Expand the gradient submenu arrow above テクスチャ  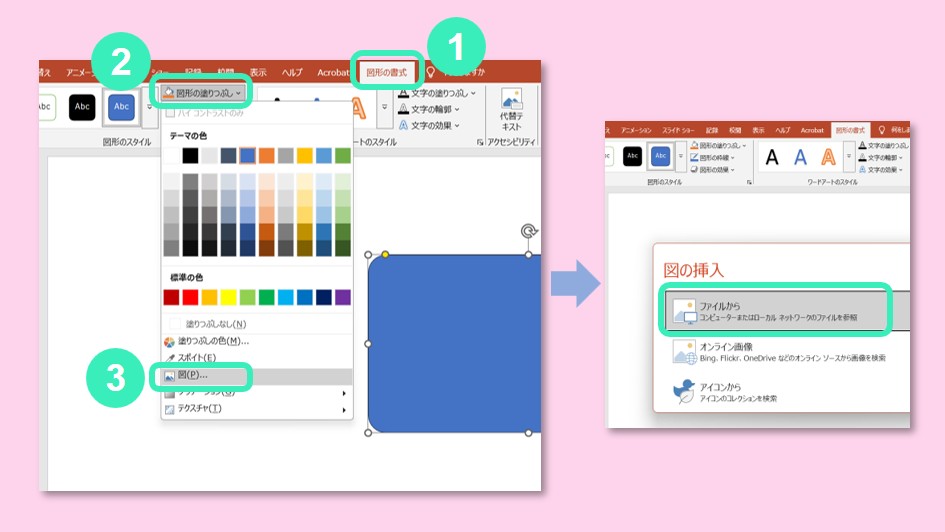(x=344, y=393)
